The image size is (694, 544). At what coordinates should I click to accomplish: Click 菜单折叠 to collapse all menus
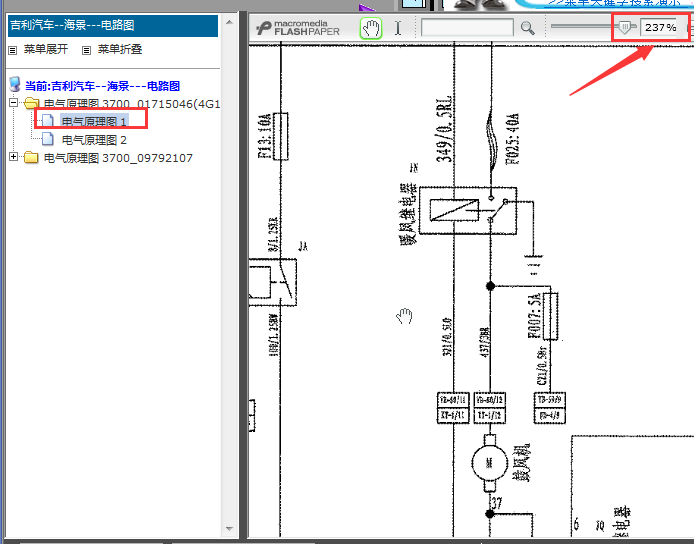119,49
